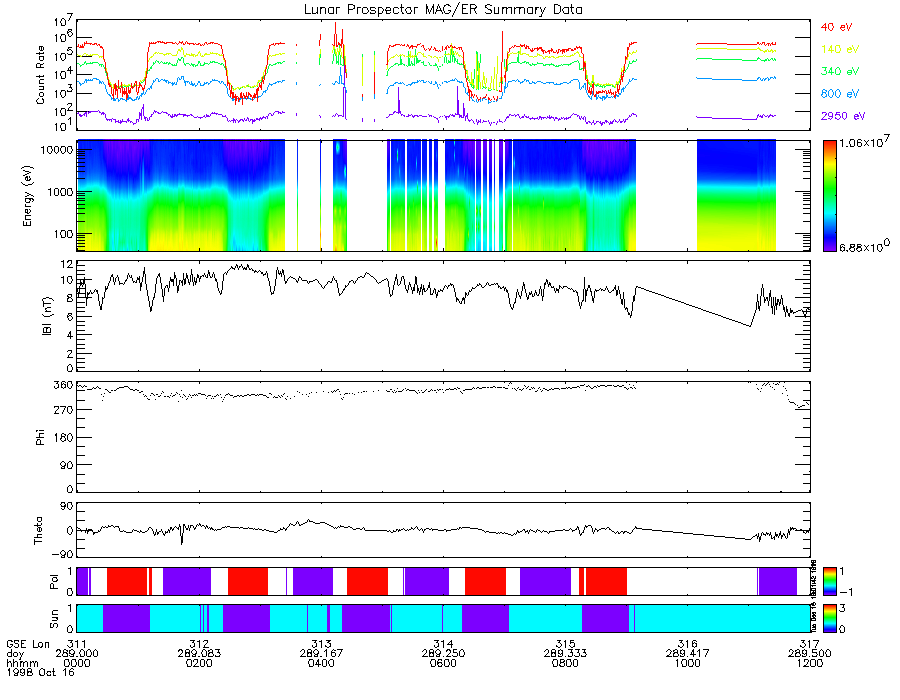The image size is (900, 700).
Task: Click the 'hhmm' row label
Action: [20, 663]
